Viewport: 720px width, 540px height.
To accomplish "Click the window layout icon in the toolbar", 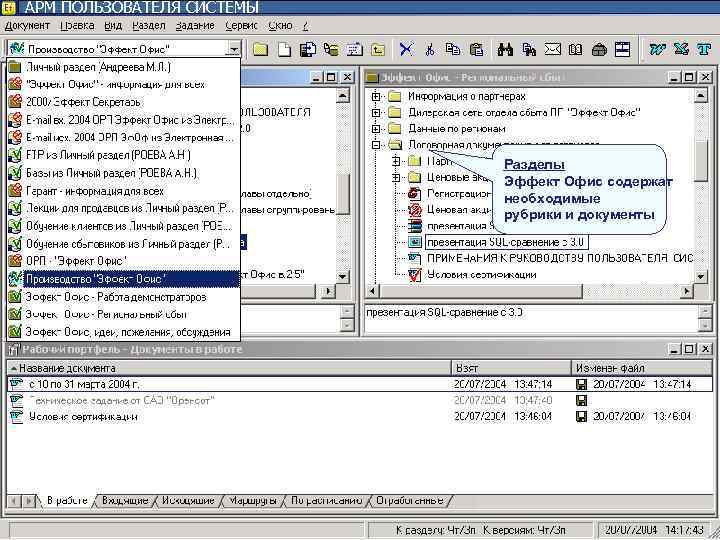I will point(622,49).
